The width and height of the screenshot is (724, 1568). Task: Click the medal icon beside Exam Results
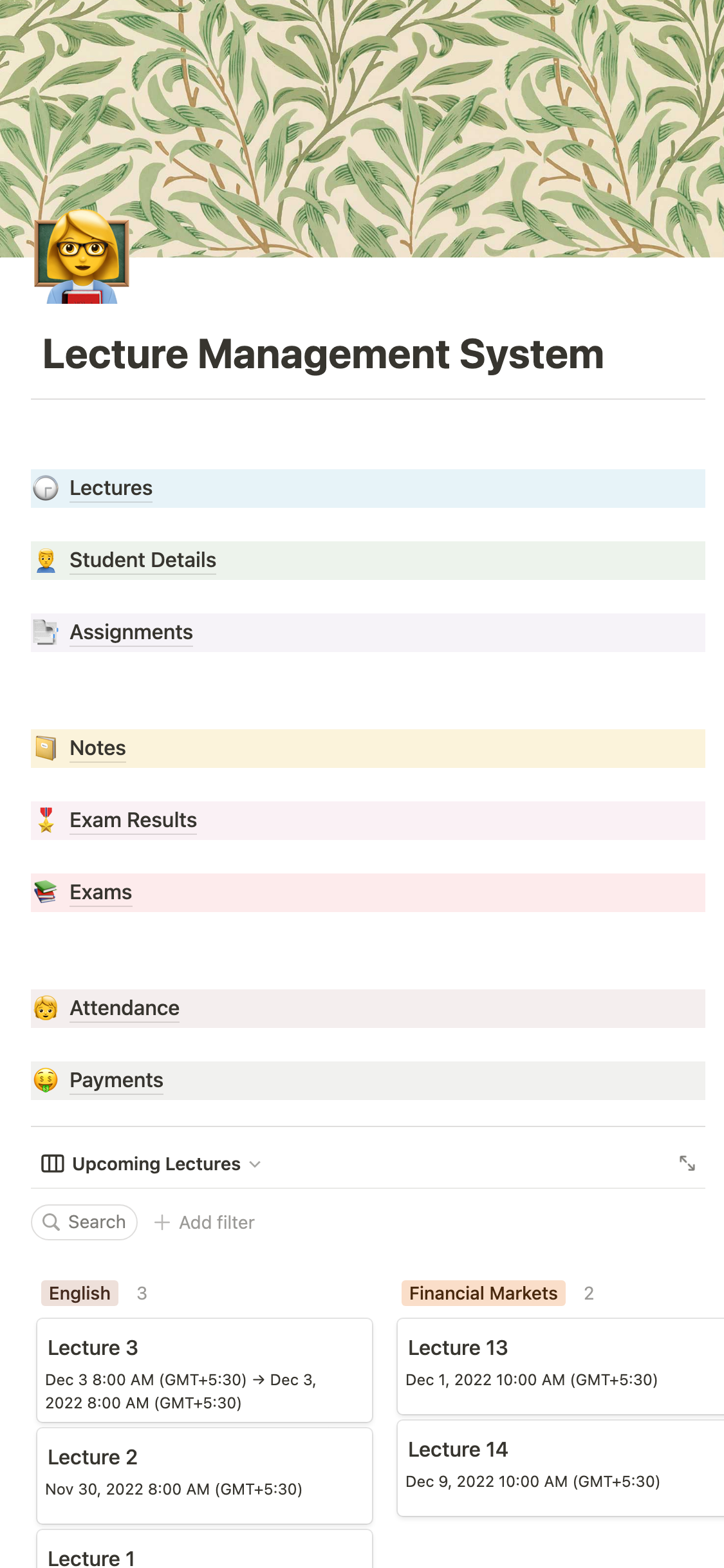click(x=46, y=821)
